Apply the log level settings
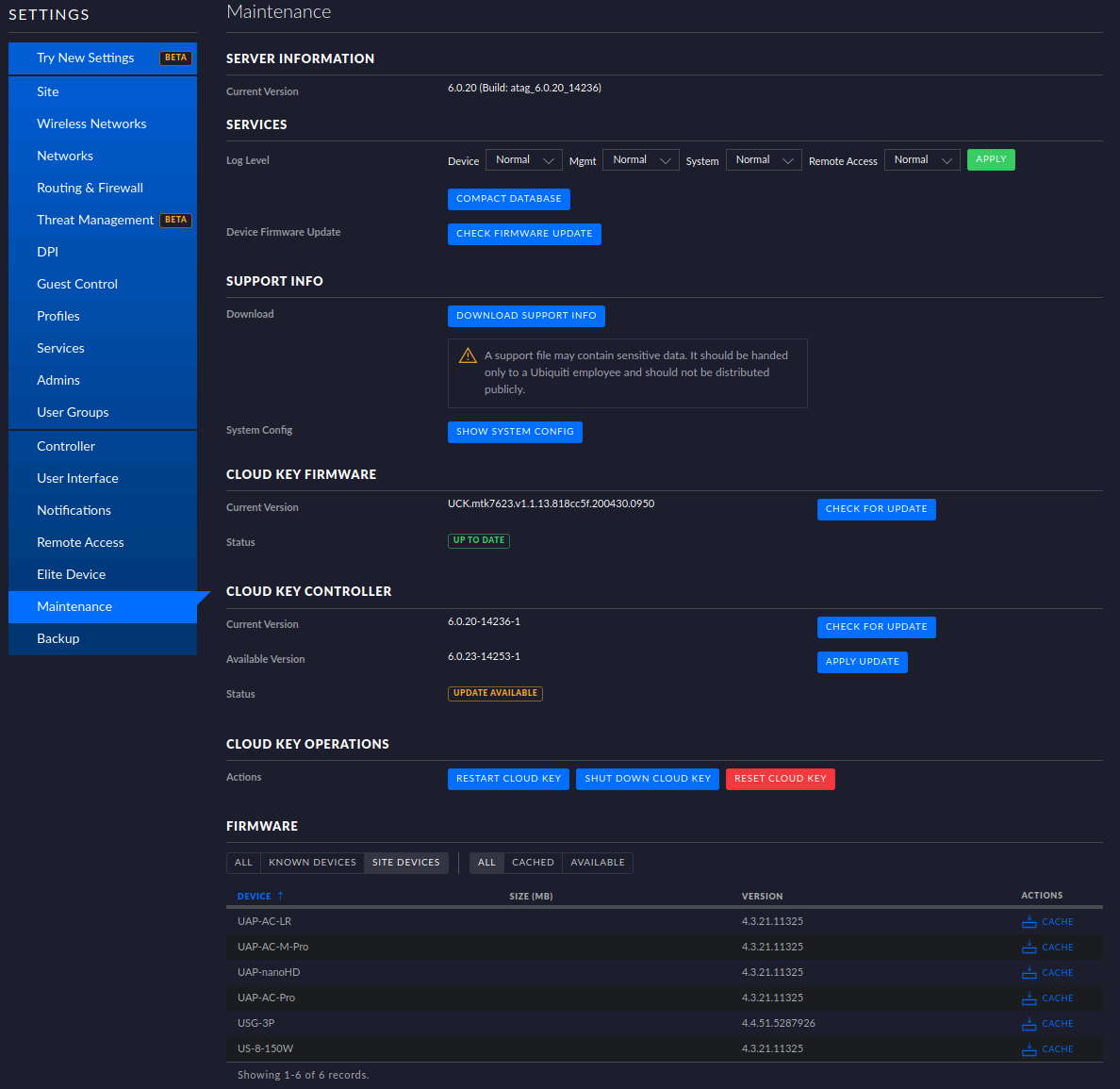The height and width of the screenshot is (1089, 1120). point(991,159)
